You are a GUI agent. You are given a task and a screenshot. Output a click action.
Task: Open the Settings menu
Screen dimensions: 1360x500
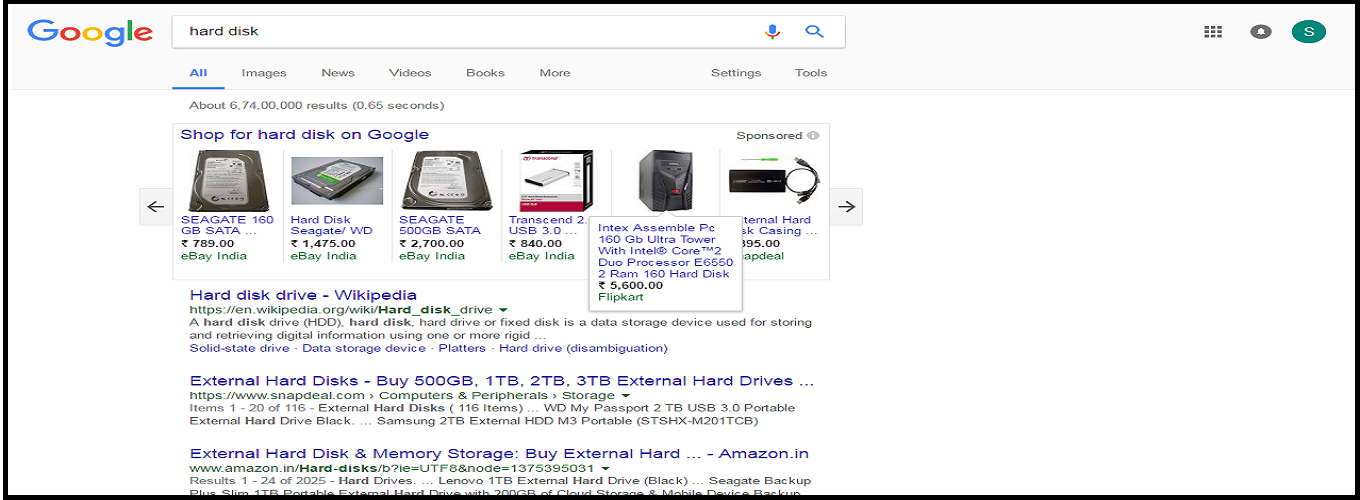[x=736, y=73]
